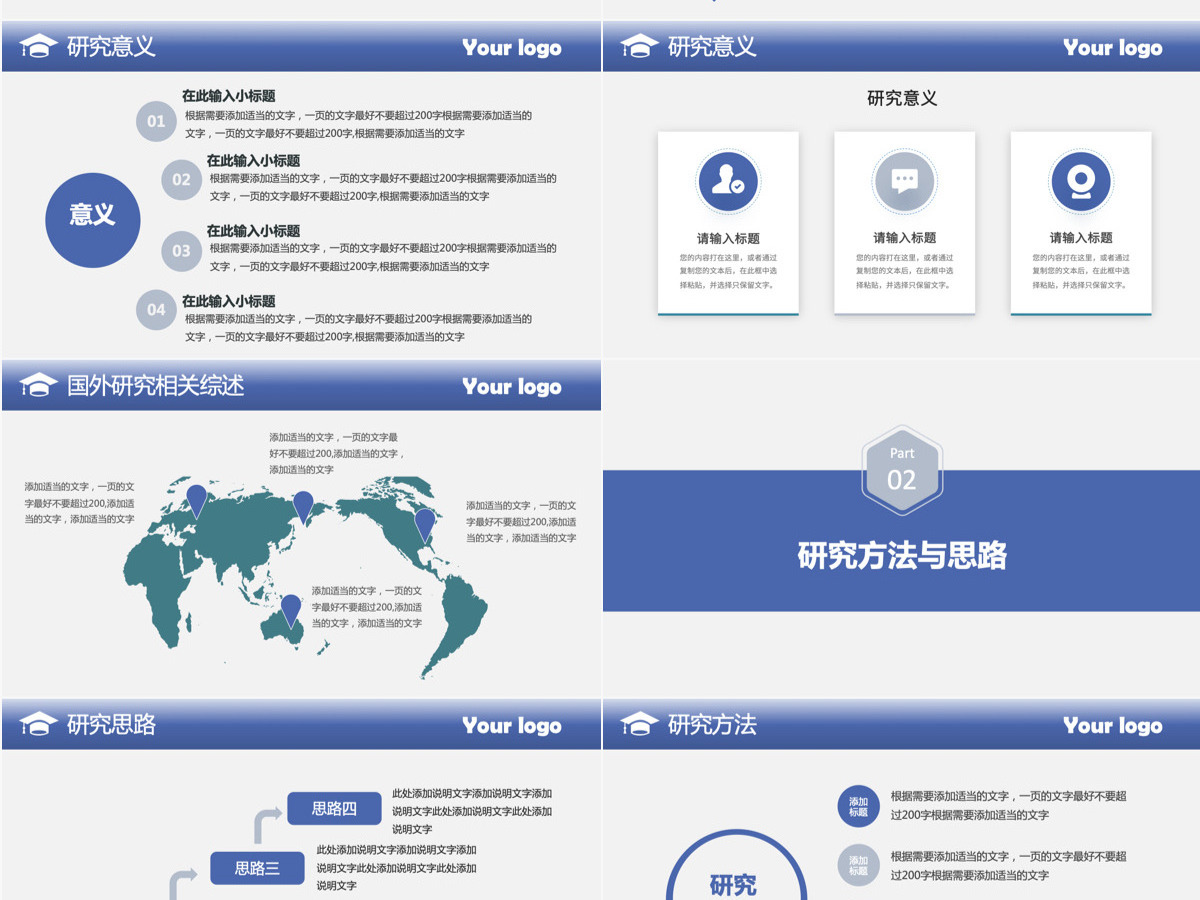Image resolution: width=1200 pixels, height=900 pixels.
Task: Click graduation cap icon beside 国外研究相关综述
Action: (39, 386)
